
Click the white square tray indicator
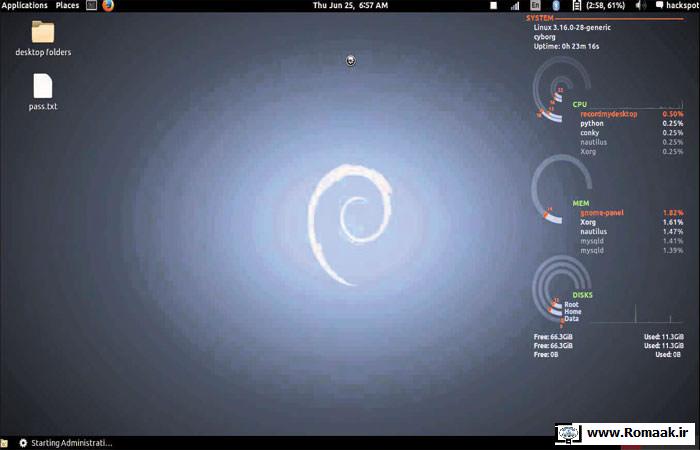[x=494, y=5]
